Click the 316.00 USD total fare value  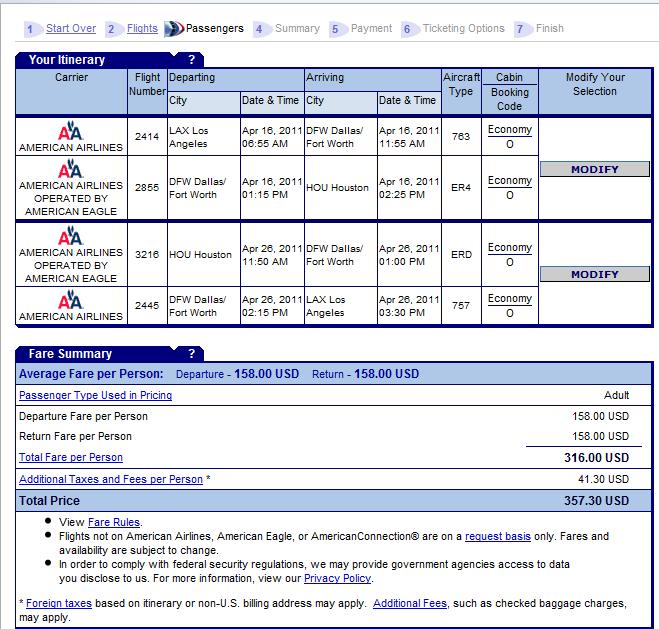tap(596, 458)
